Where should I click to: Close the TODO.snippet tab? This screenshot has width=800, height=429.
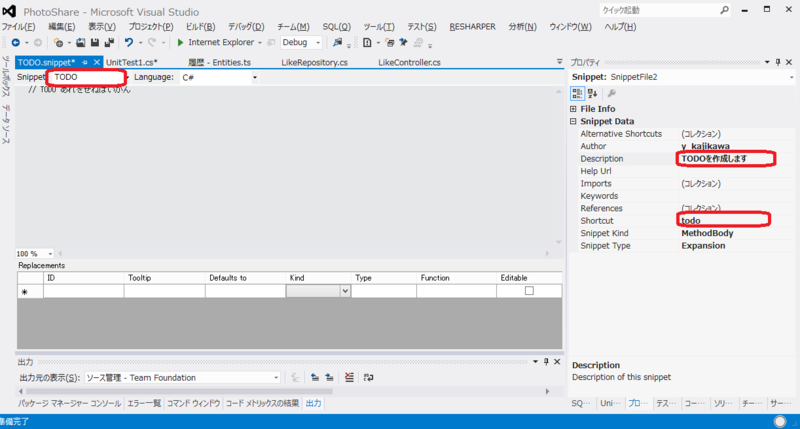[x=96, y=62]
